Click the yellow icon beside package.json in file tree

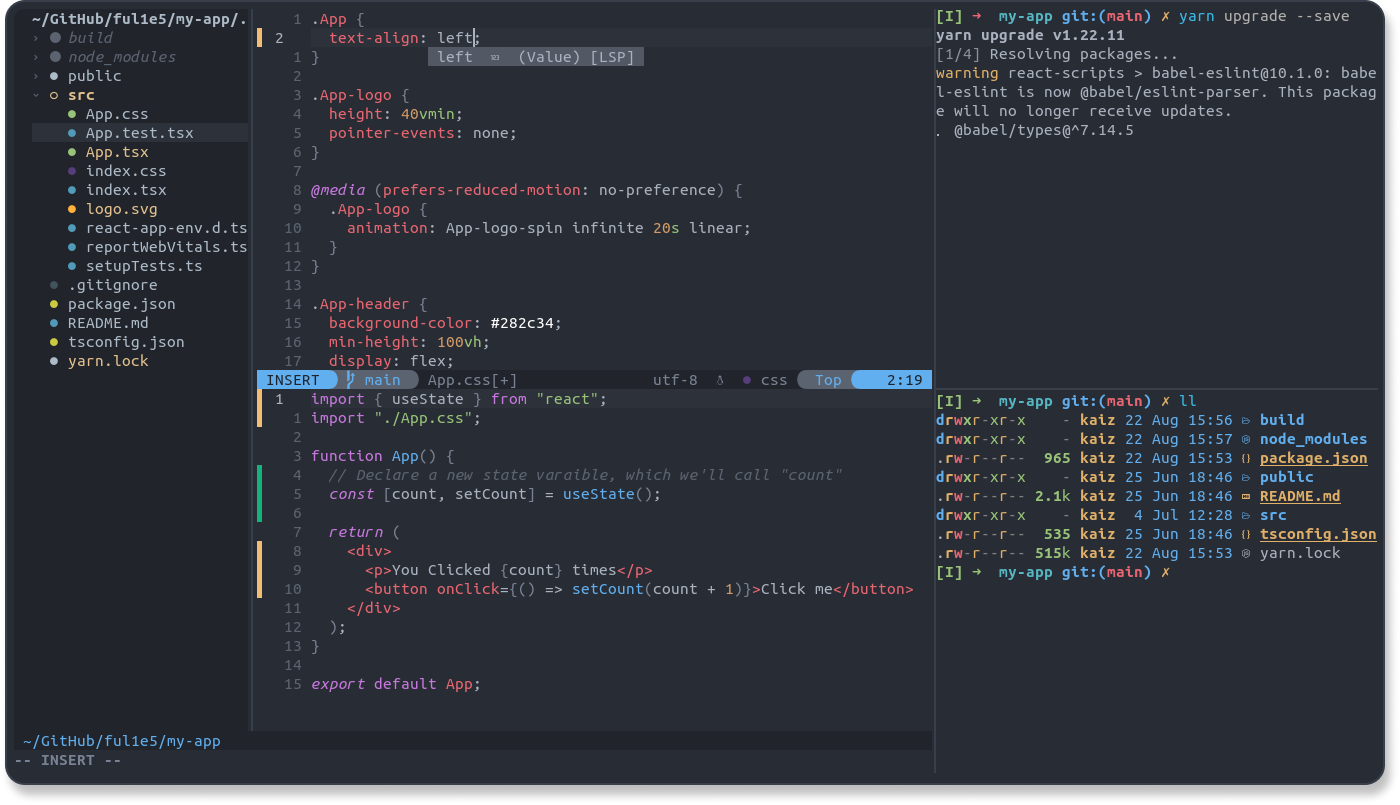click(54, 304)
